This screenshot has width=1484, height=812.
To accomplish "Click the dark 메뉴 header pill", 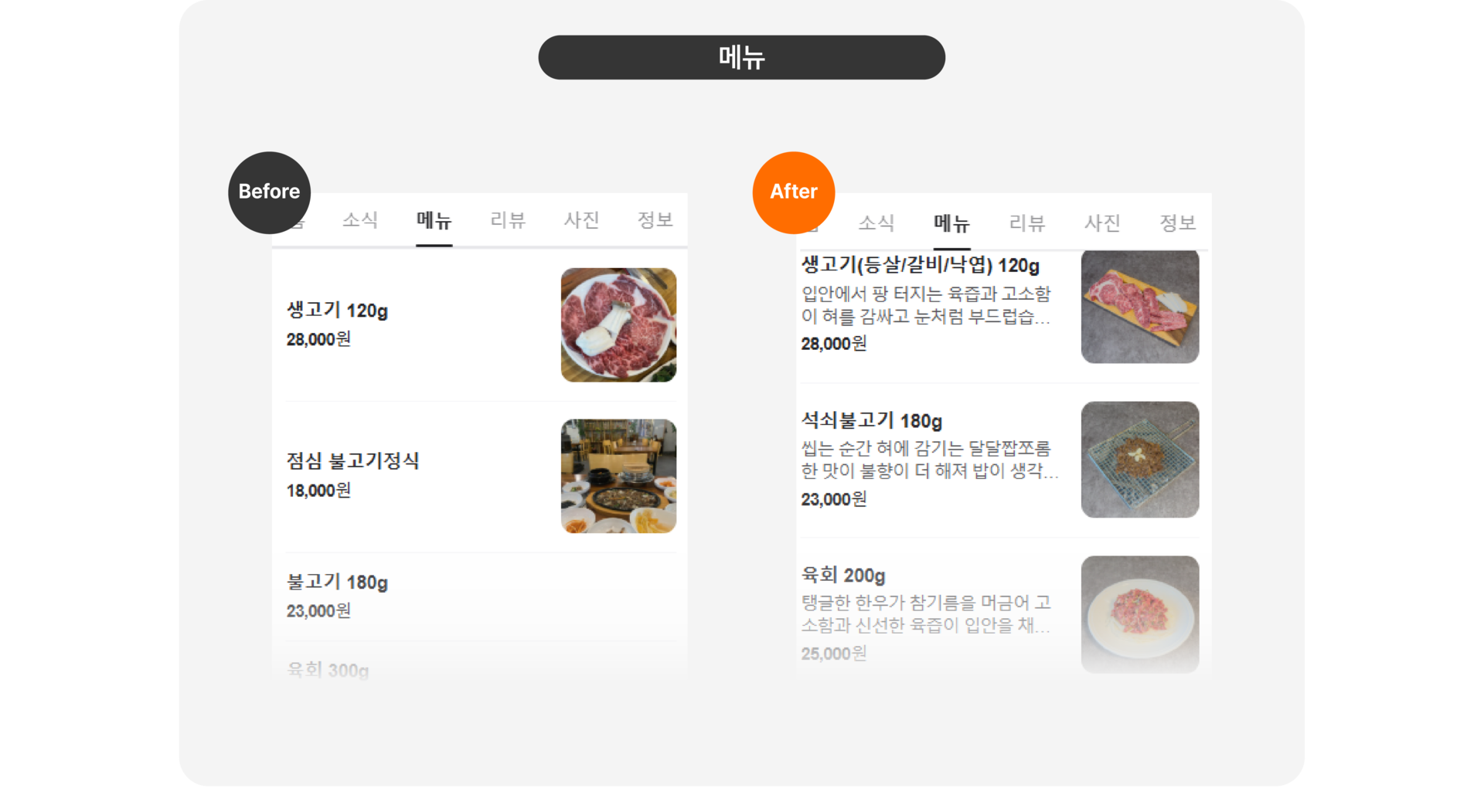I will point(742,57).
